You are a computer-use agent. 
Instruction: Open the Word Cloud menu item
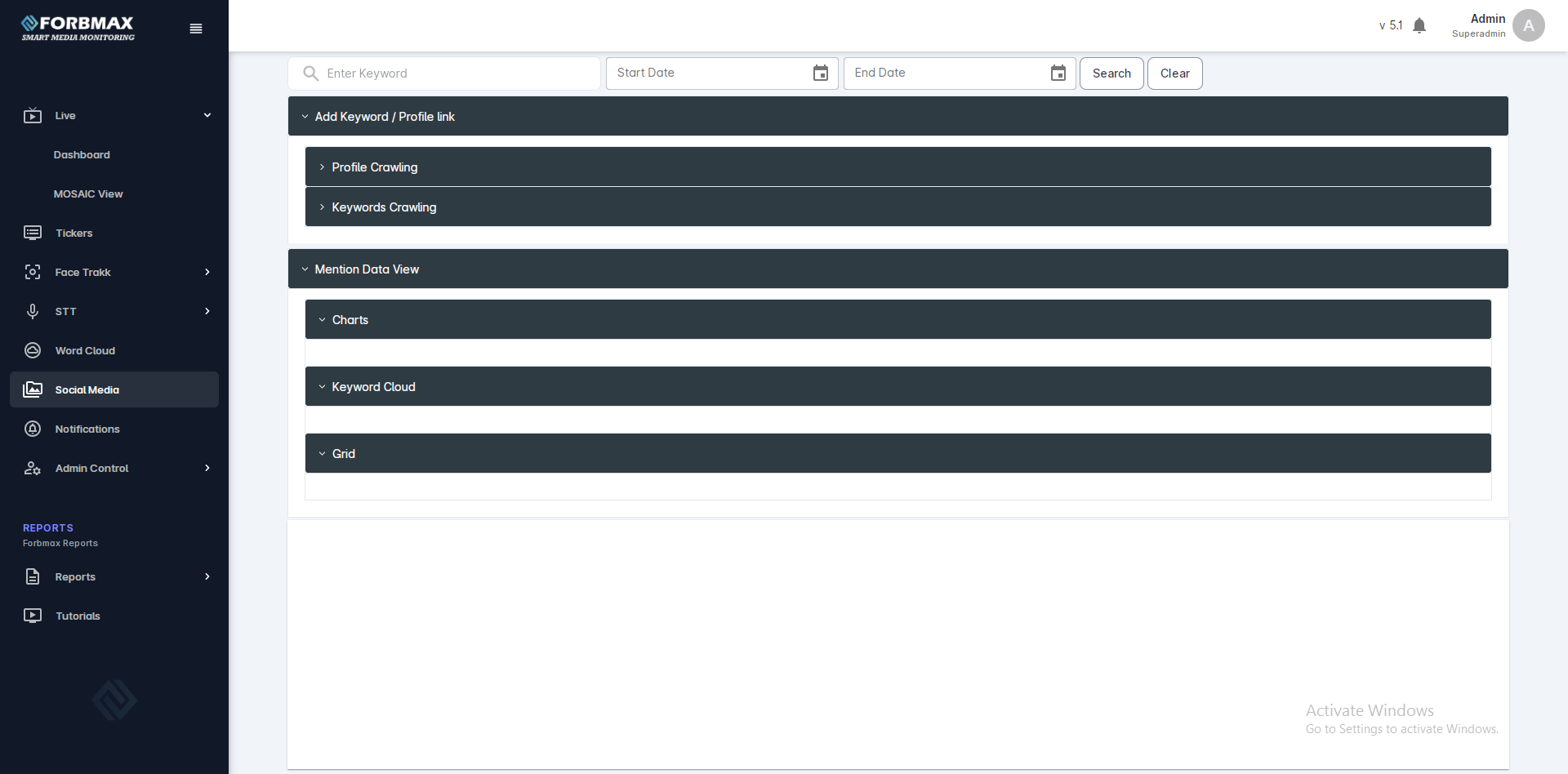(114, 351)
